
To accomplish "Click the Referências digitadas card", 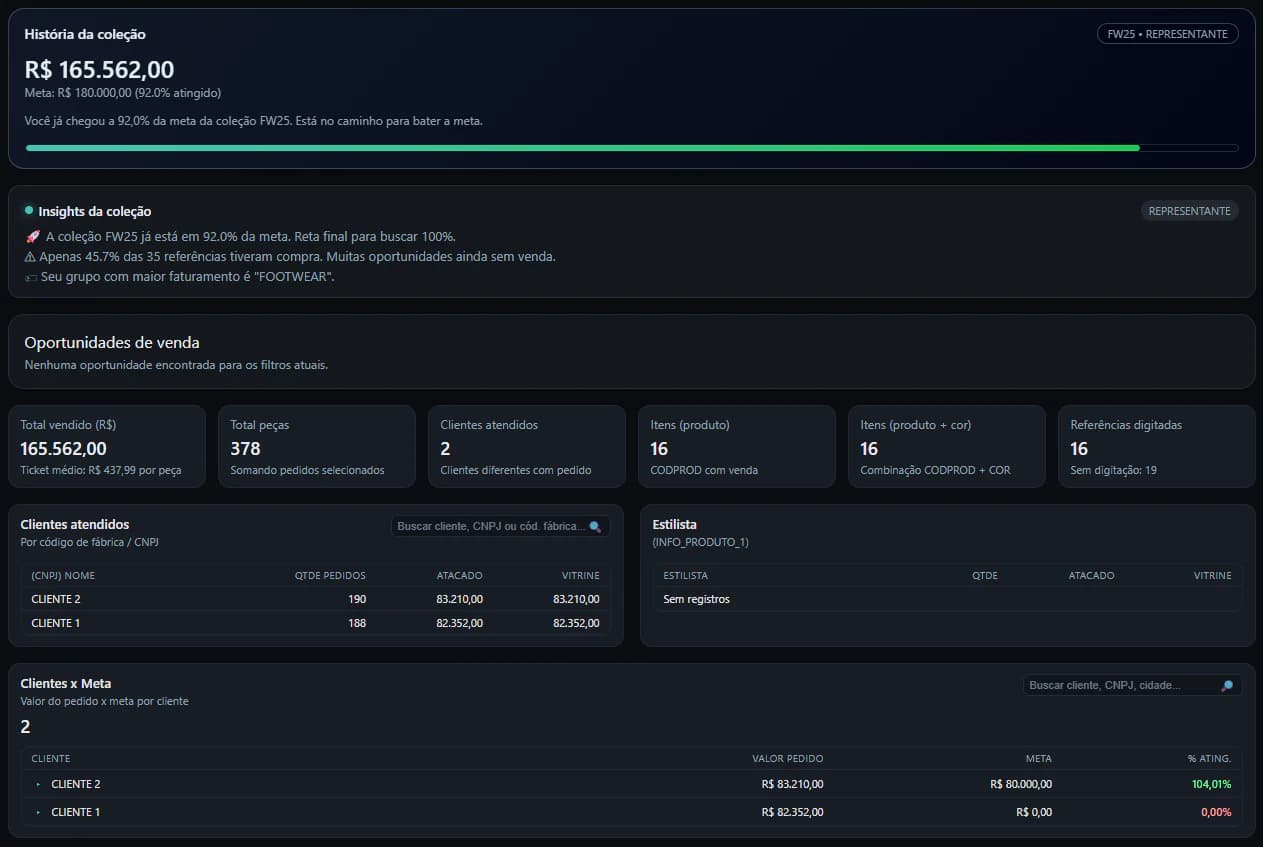I will 1157,446.
